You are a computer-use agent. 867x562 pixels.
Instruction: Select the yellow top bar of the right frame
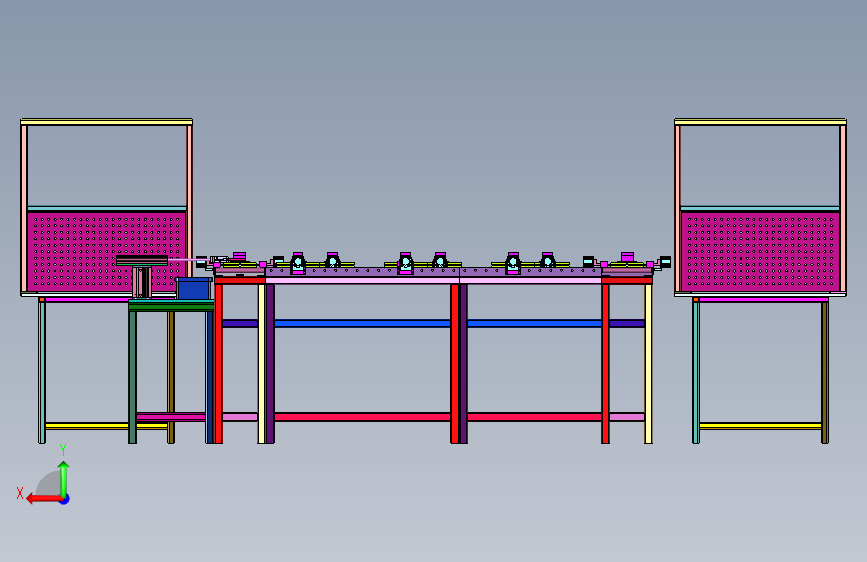pyautogui.click(x=760, y=122)
